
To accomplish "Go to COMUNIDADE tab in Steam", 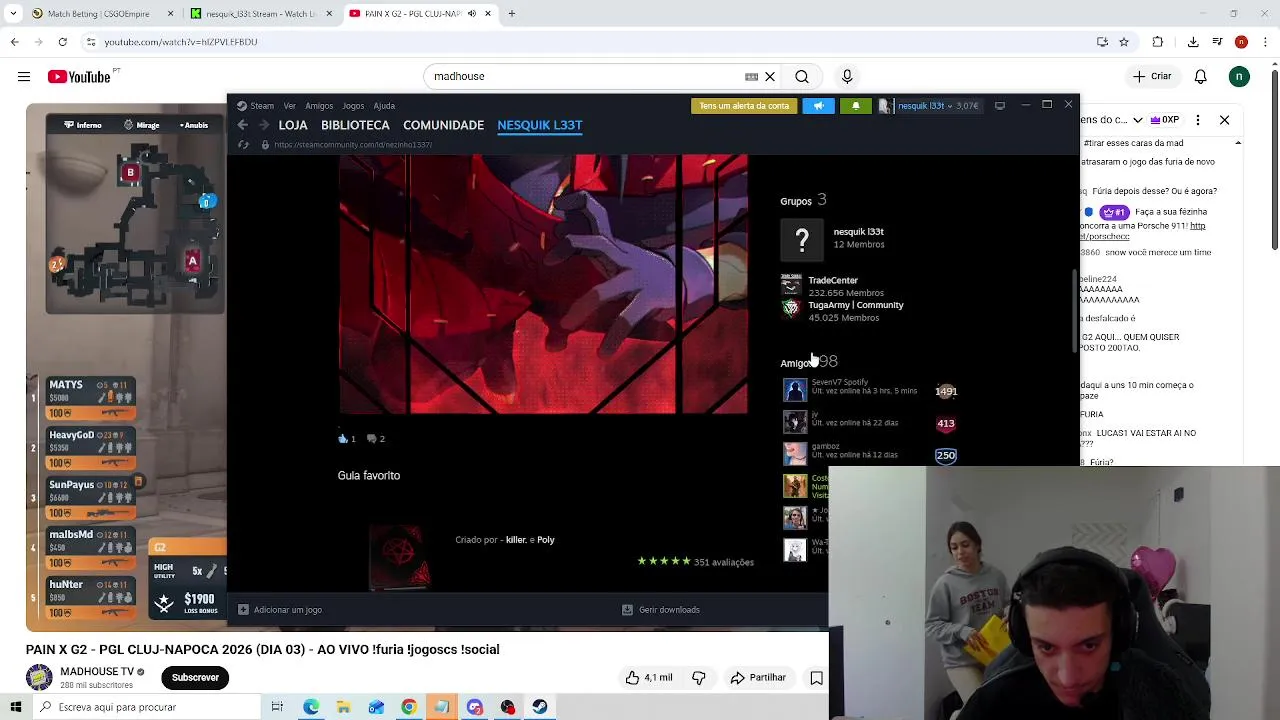I will (x=443, y=125).
